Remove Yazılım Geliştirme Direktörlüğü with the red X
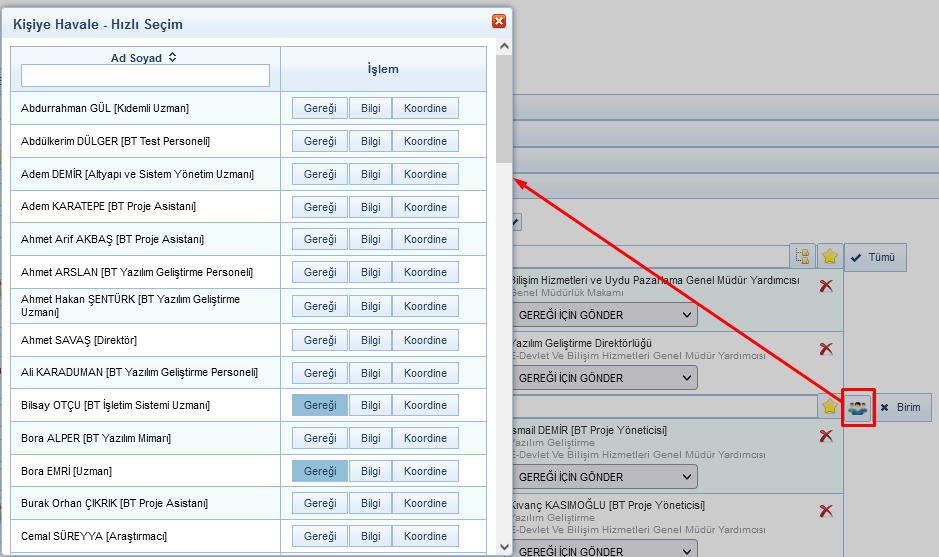The height and width of the screenshot is (557, 939). (826, 349)
